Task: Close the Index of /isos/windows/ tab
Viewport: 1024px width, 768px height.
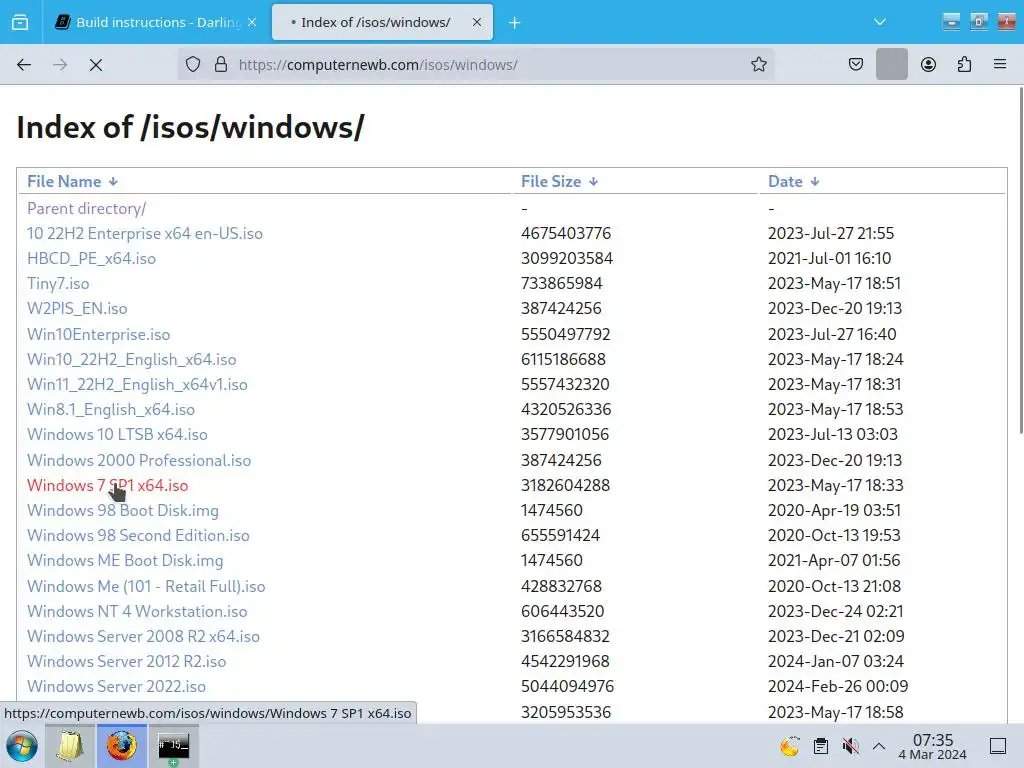Action: pos(477,22)
